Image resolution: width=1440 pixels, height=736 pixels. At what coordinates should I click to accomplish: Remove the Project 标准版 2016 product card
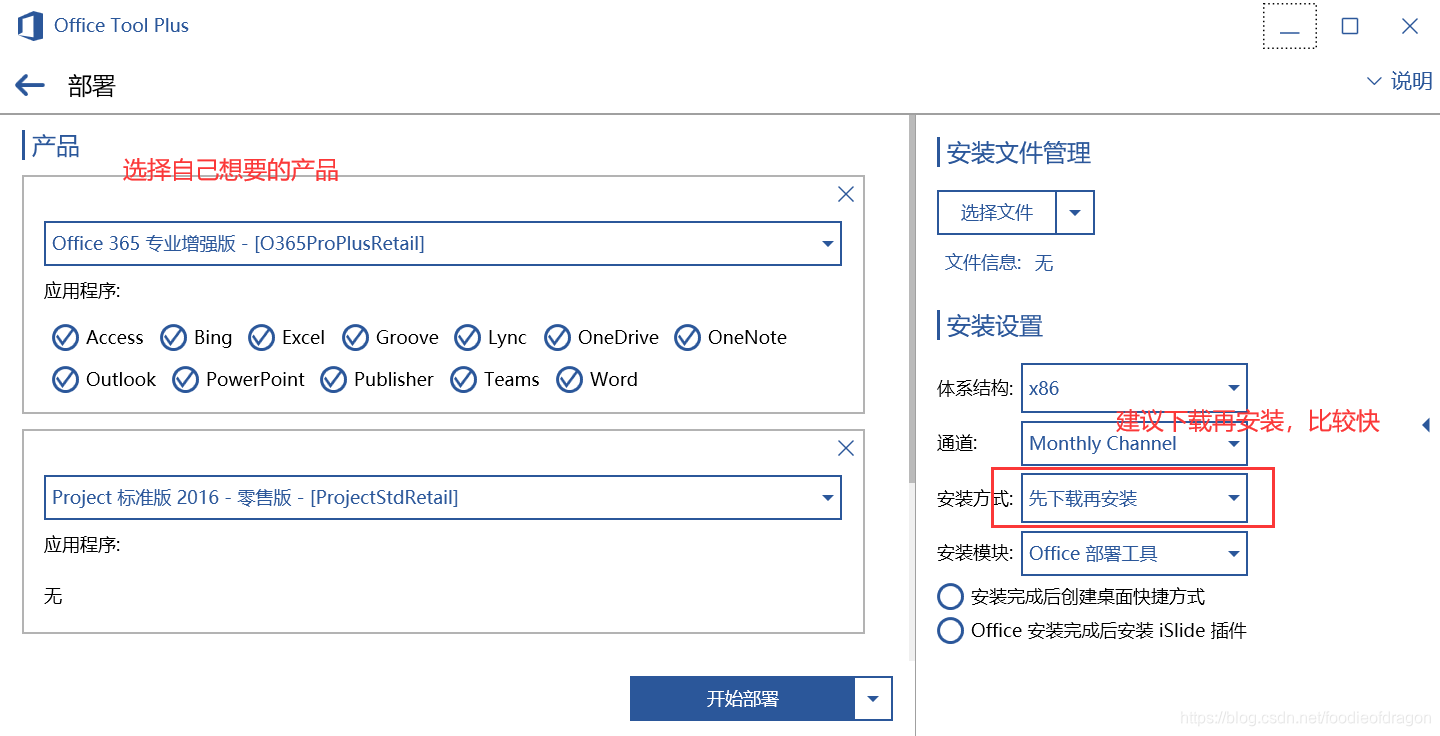click(x=845, y=447)
